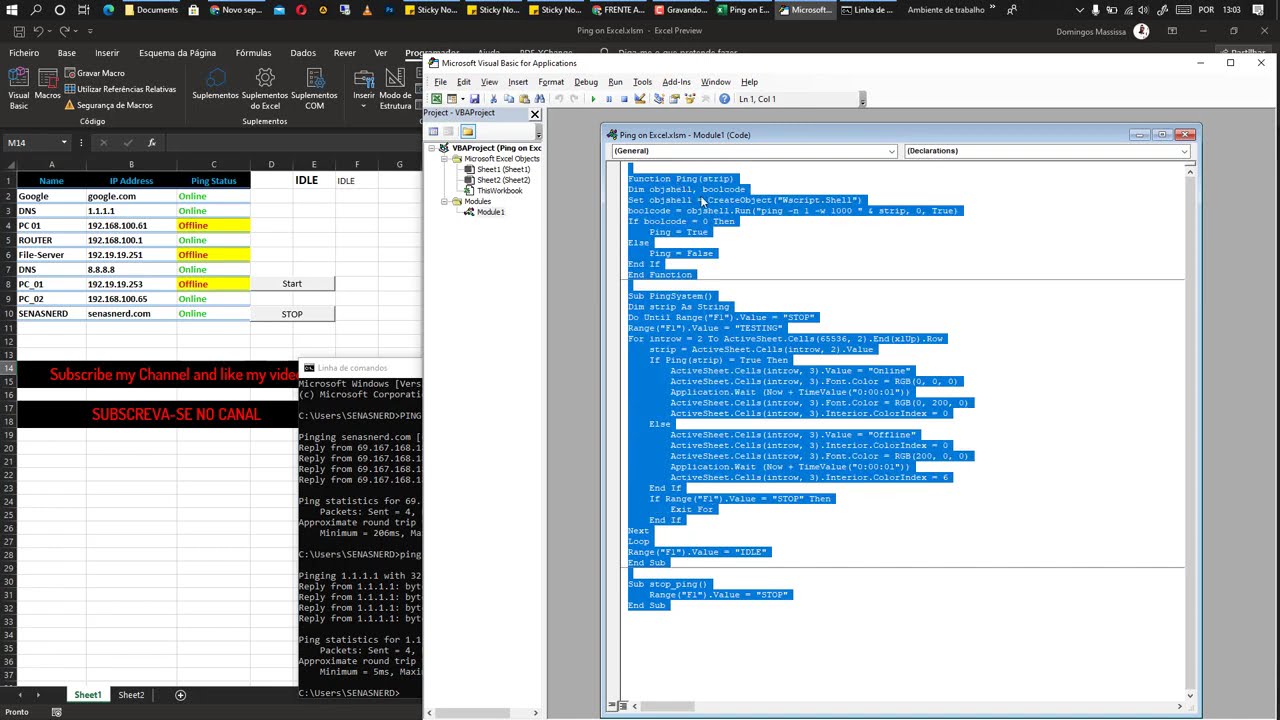The image size is (1280, 720).
Task: Open Object Browser icon in VBA toolbar
Action: coord(691,99)
